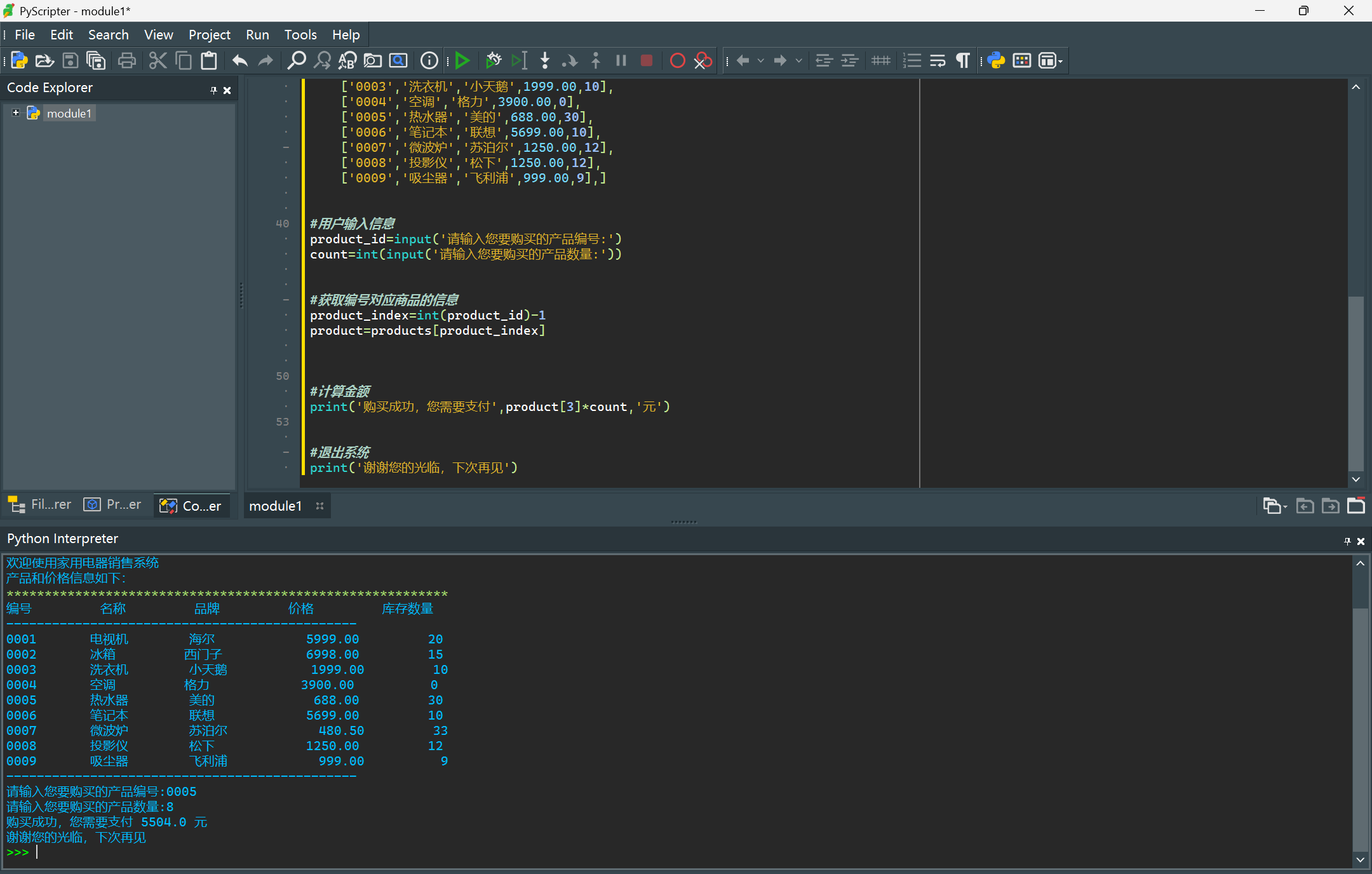
Task: Start debugging with the Debug icon
Action: coord(494,60)
